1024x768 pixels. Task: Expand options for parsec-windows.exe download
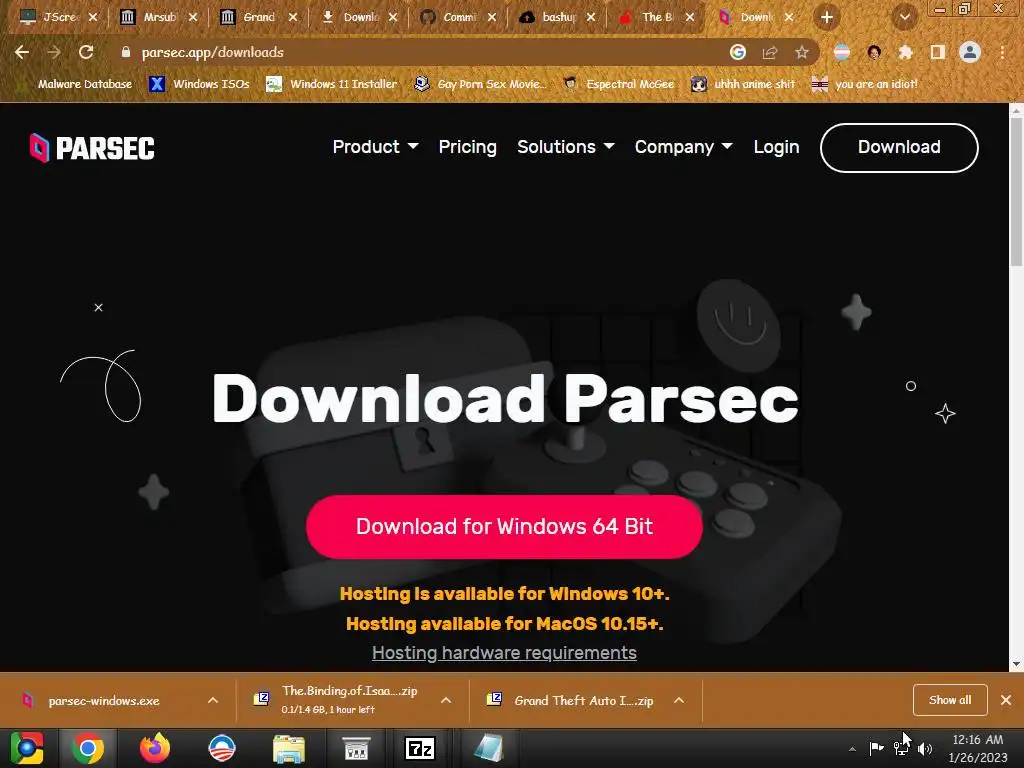pos(213,700)
